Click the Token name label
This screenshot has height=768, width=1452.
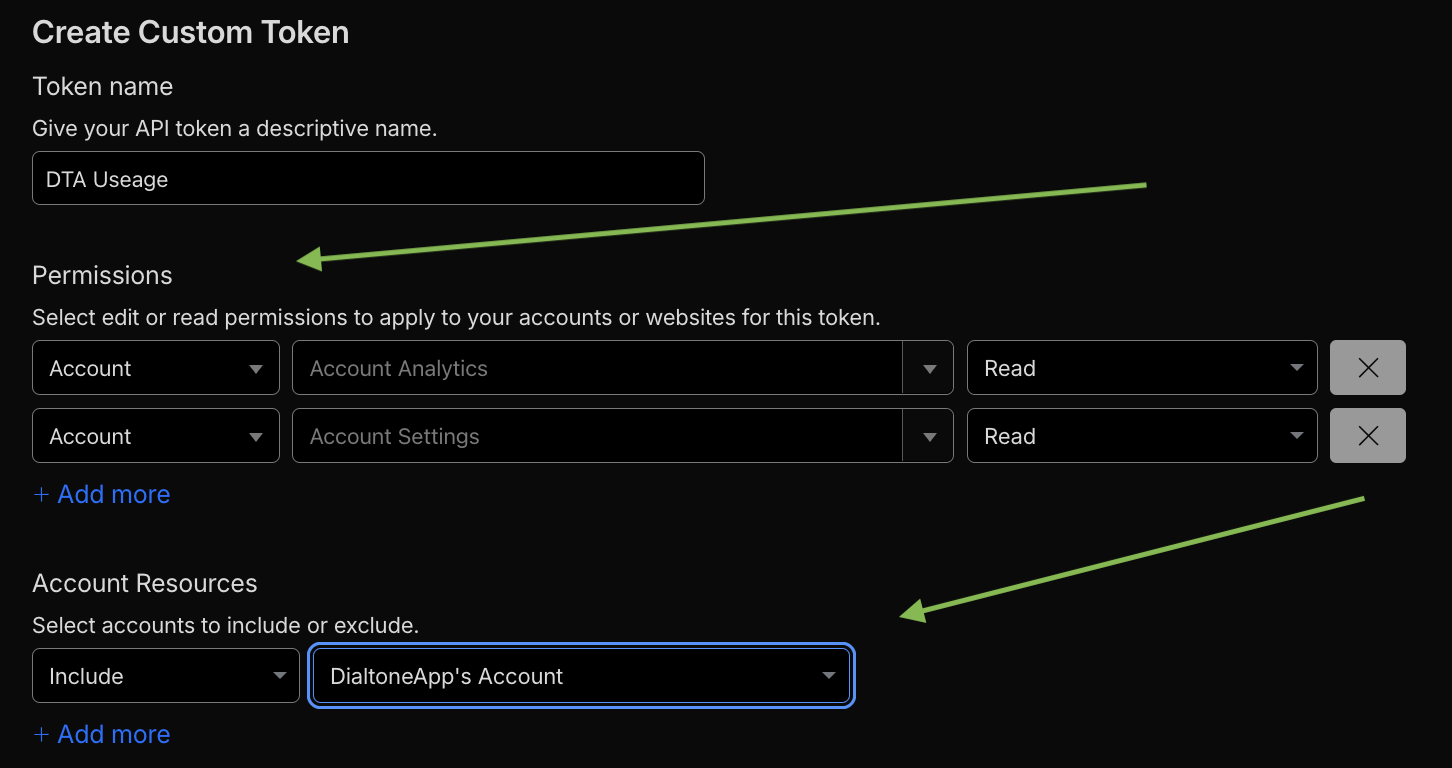coord(103,86)
